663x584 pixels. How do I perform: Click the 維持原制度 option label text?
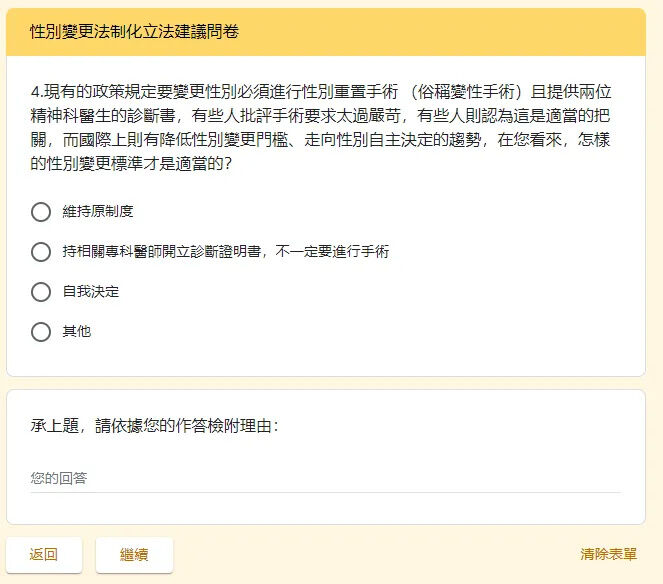[x=98, y=211]
